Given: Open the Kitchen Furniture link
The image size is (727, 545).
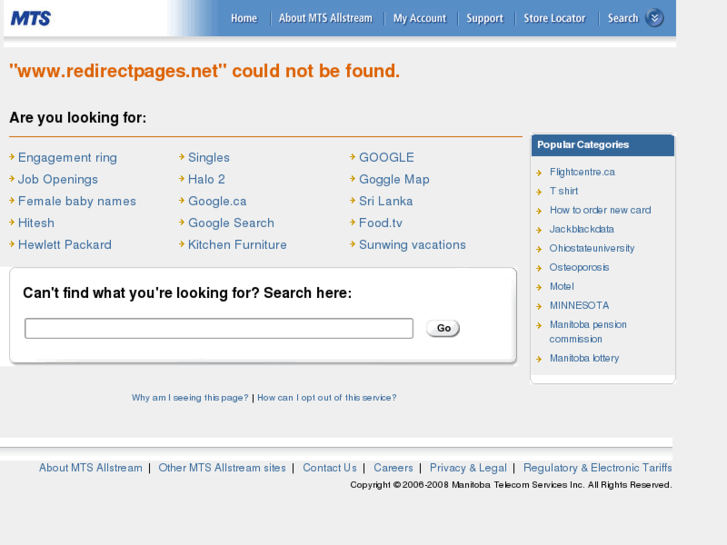Looking at the screenshot, I should (x=237, y=245).
